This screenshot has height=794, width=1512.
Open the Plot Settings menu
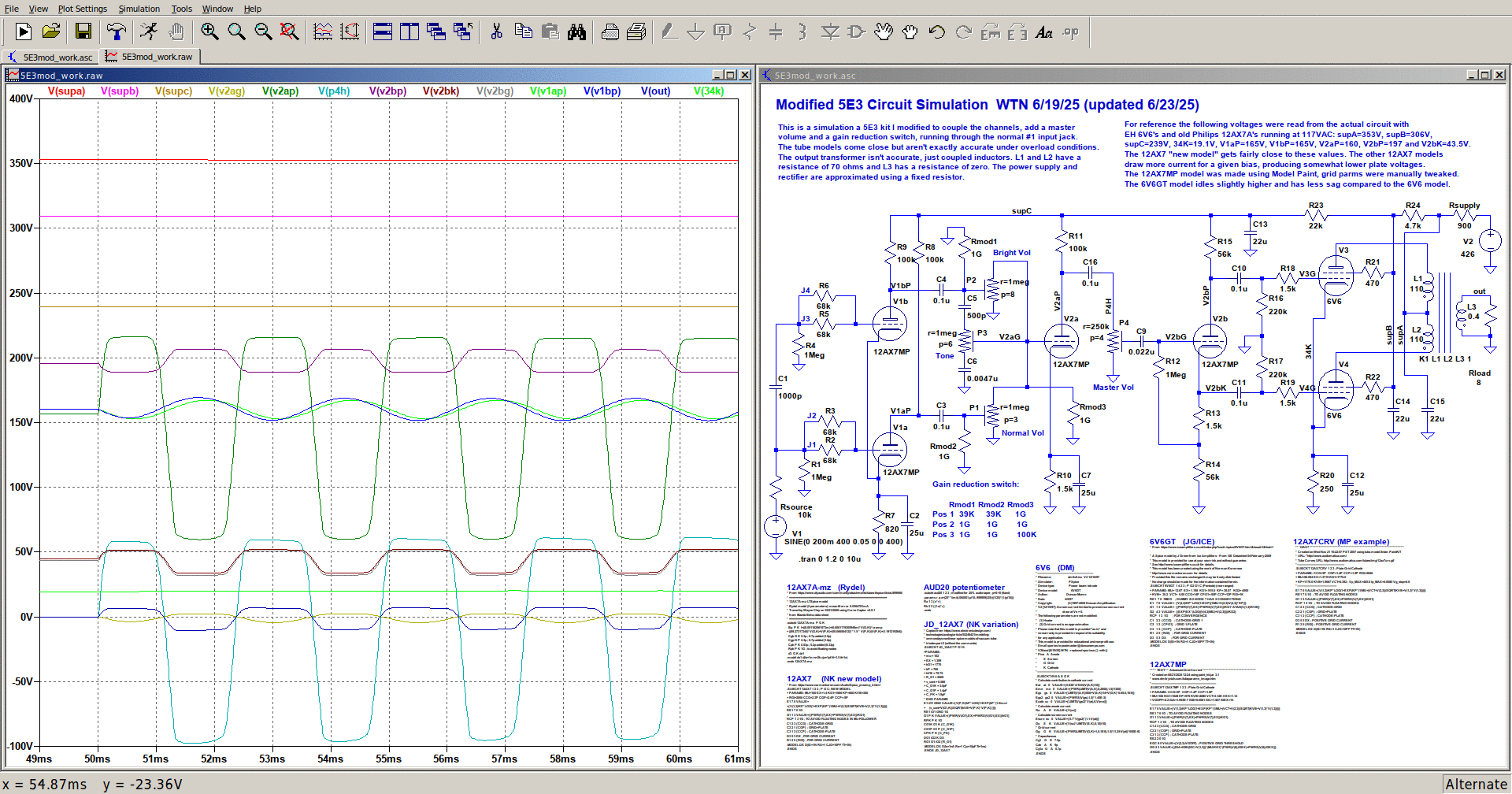click(83, 9)
